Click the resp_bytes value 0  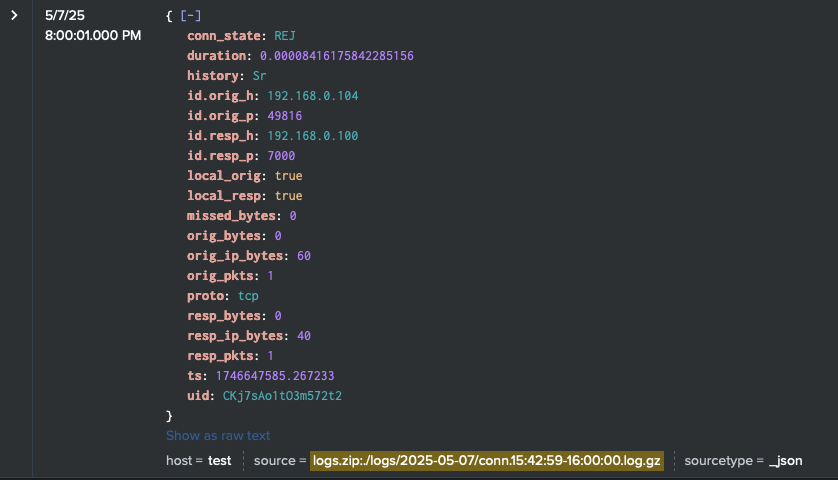click(x=278, y=316)
